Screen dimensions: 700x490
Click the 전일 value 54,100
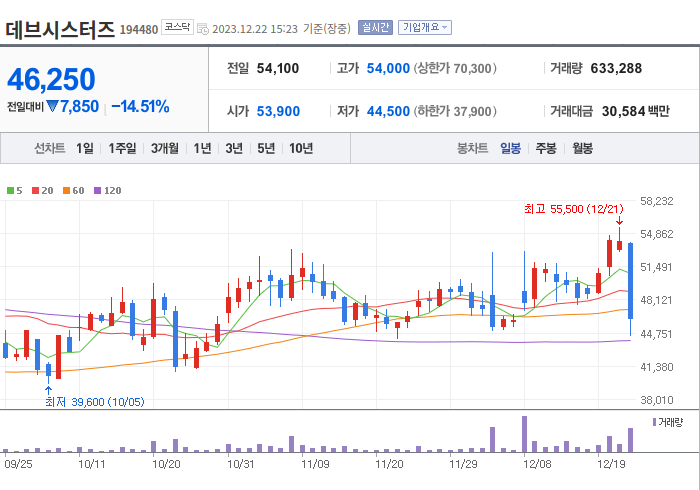[x=278, y=68]
